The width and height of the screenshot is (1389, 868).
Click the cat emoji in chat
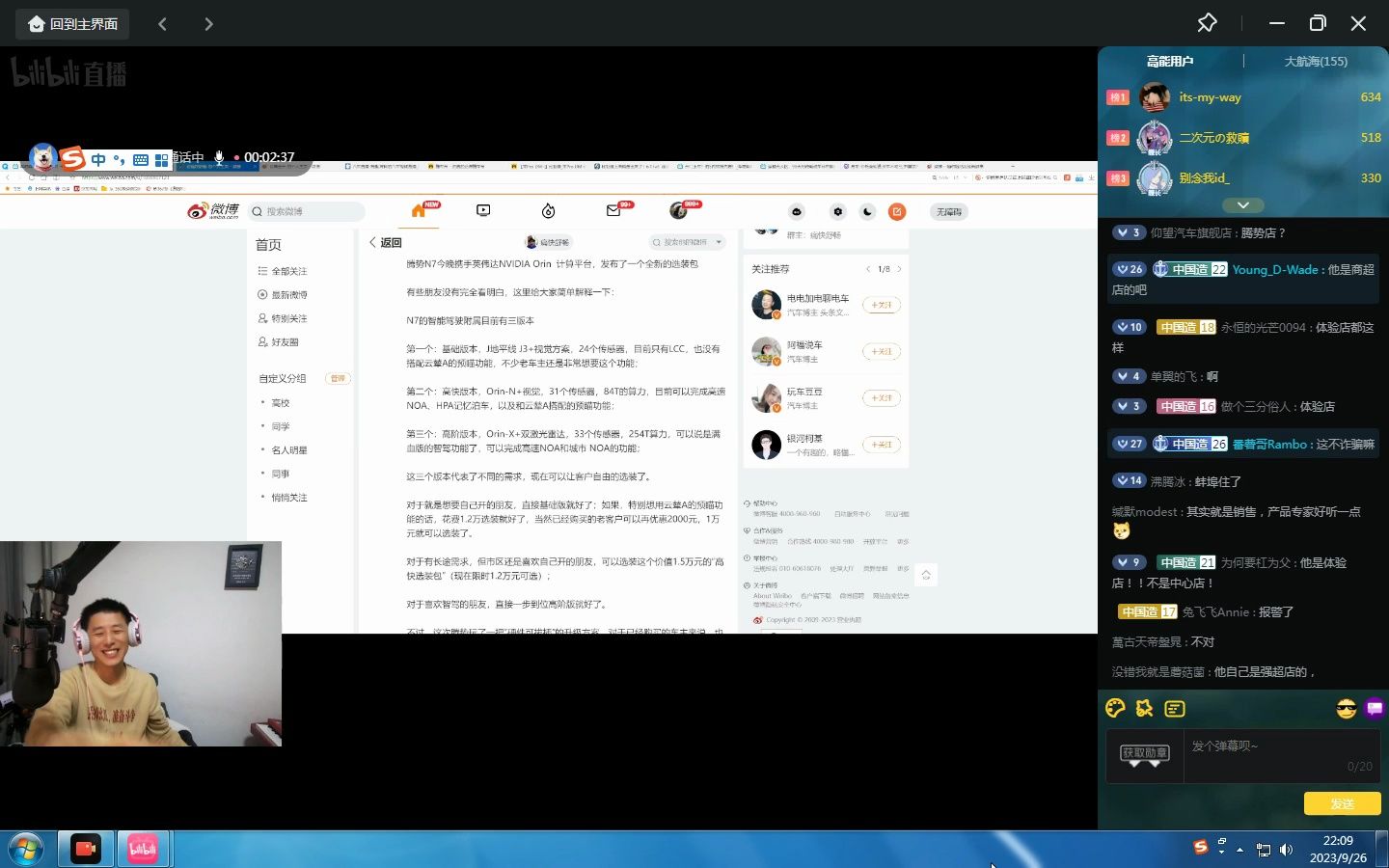coord(1121,531)
